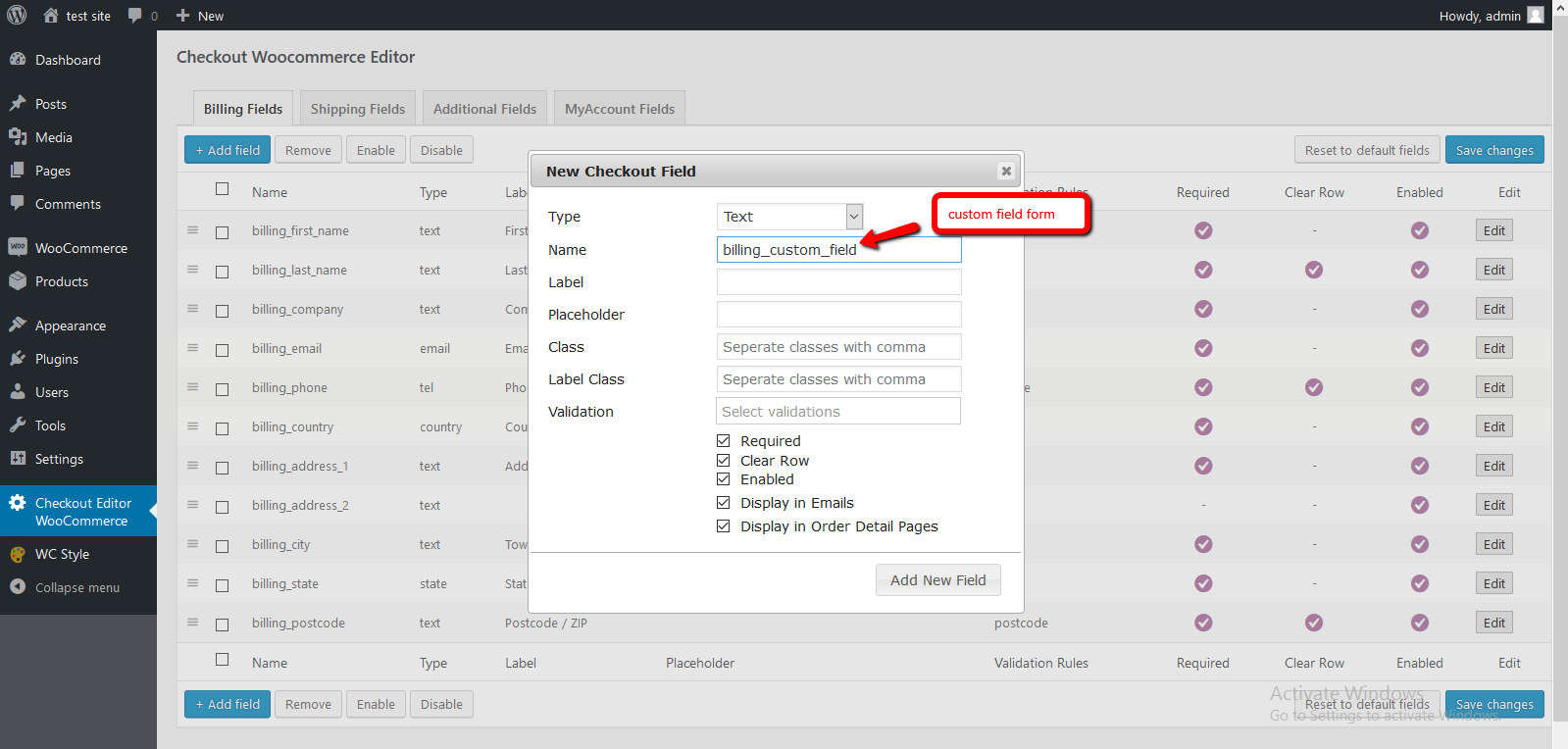Click the empty Label input field

838,282
